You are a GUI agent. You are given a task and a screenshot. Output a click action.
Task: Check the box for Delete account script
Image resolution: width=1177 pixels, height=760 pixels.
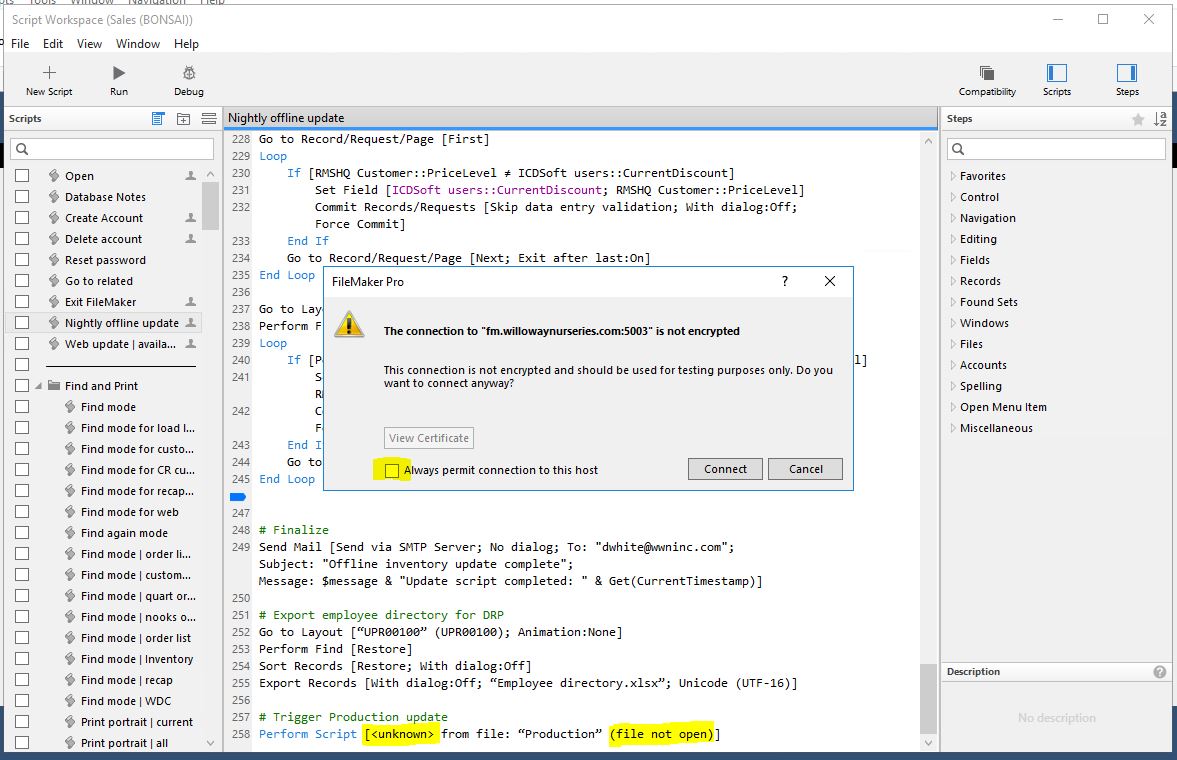22,239
